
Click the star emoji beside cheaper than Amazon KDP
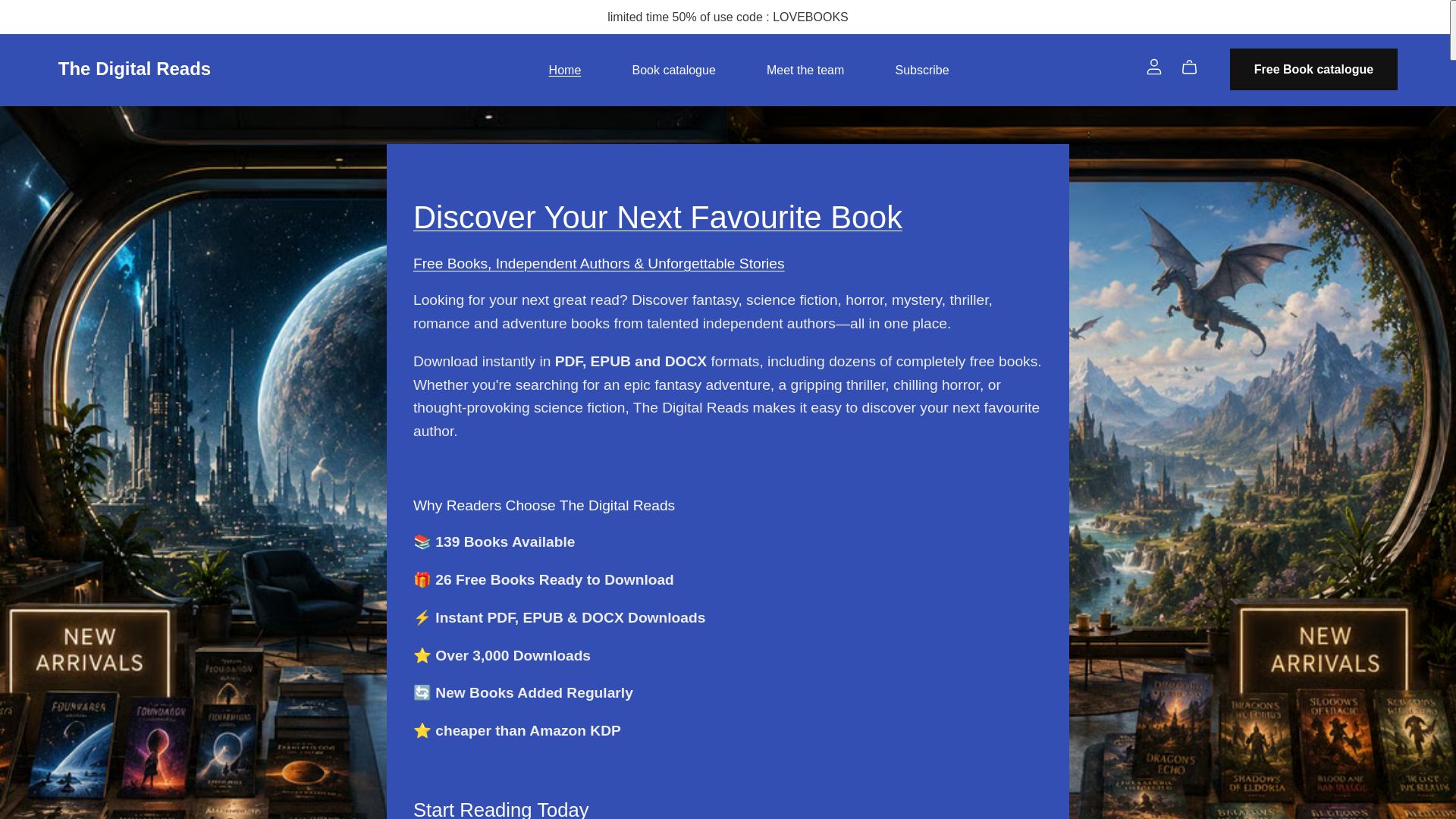tap(422, 731)
